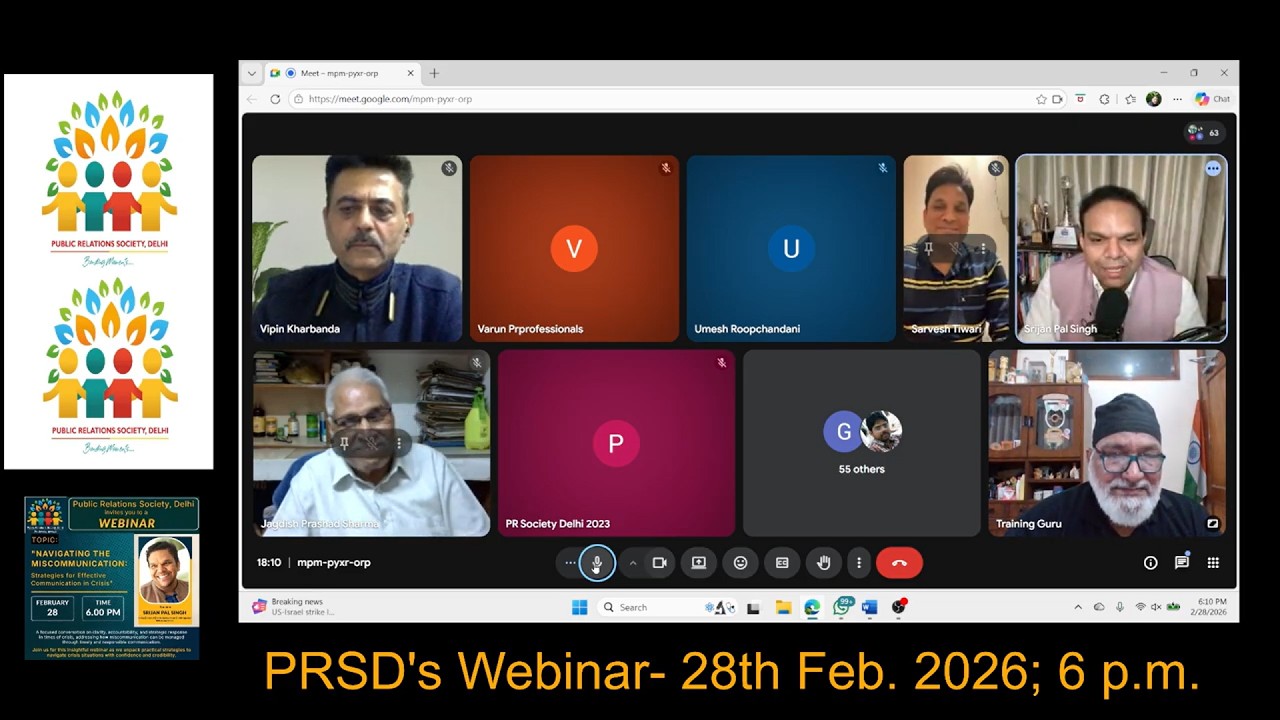Click meeting code mpm-pyxr-orp text

(334, 563)
